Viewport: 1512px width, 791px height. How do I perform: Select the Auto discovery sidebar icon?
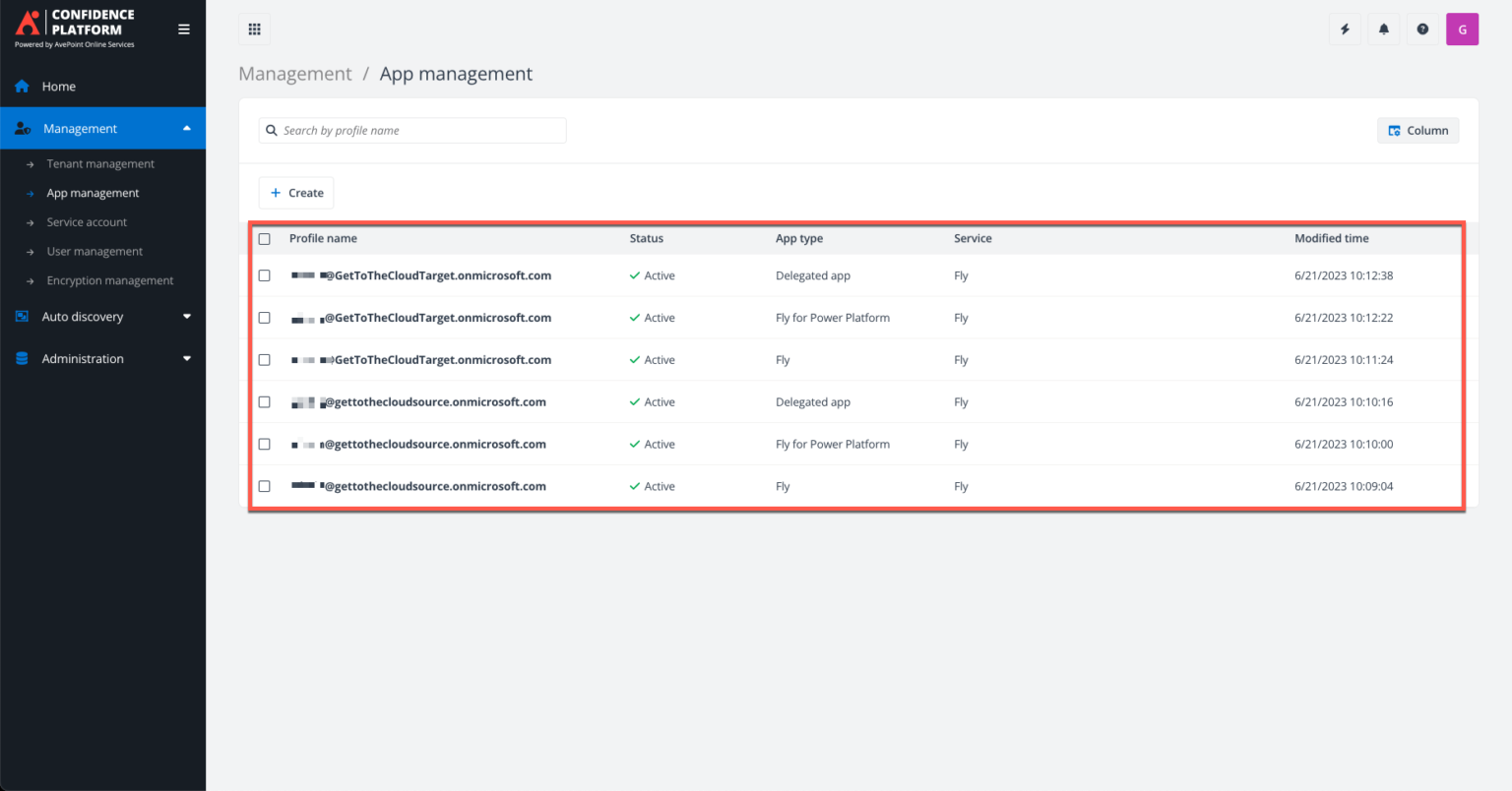tap(22, 316)
